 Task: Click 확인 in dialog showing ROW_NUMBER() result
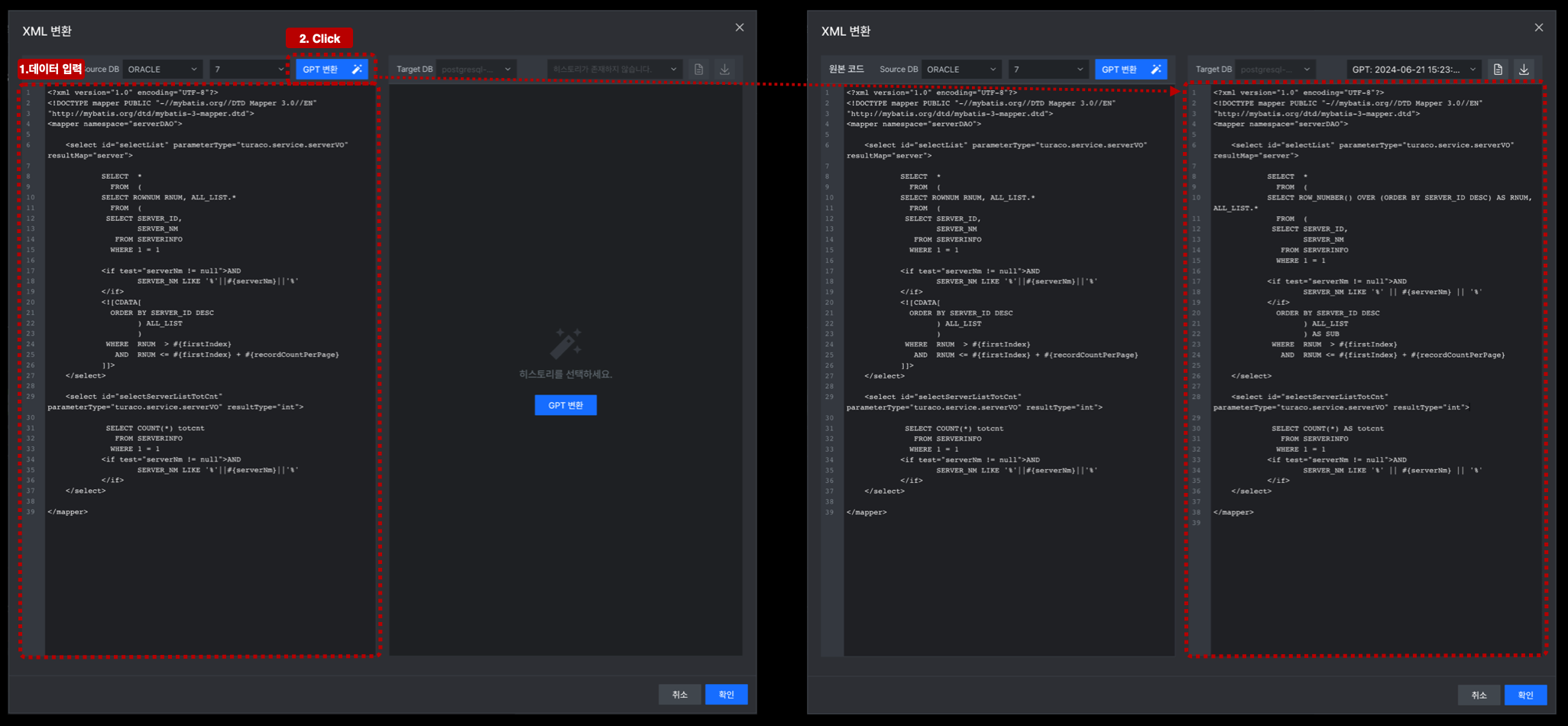click(x=1525, y=695)
